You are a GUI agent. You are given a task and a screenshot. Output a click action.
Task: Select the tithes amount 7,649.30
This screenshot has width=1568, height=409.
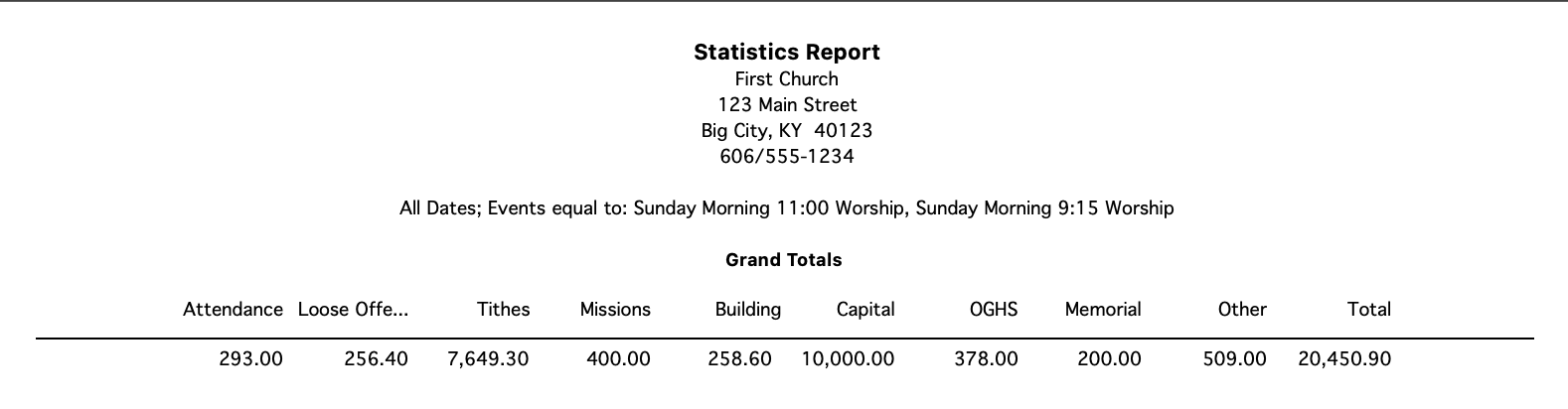pos(488,359)
